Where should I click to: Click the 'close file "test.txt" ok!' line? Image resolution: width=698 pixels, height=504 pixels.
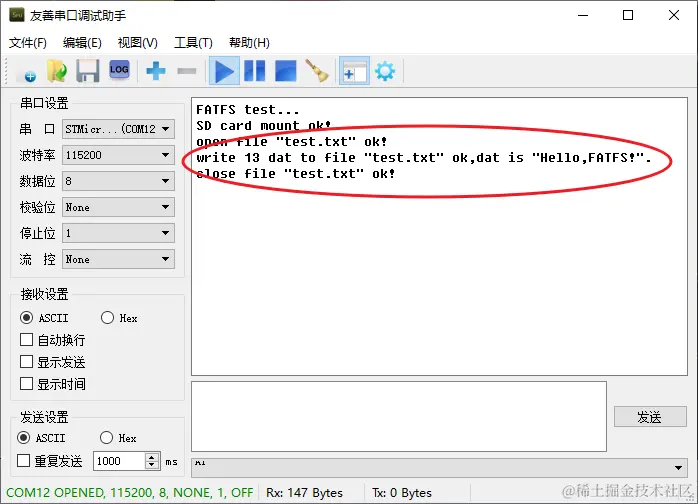pyautogui.click(x=296, y=174)
